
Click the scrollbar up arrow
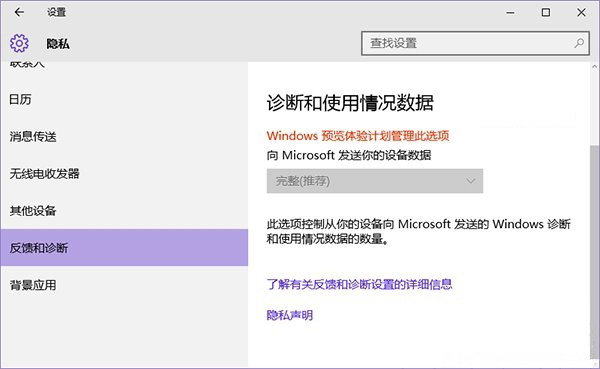click(x=594, y=67)
